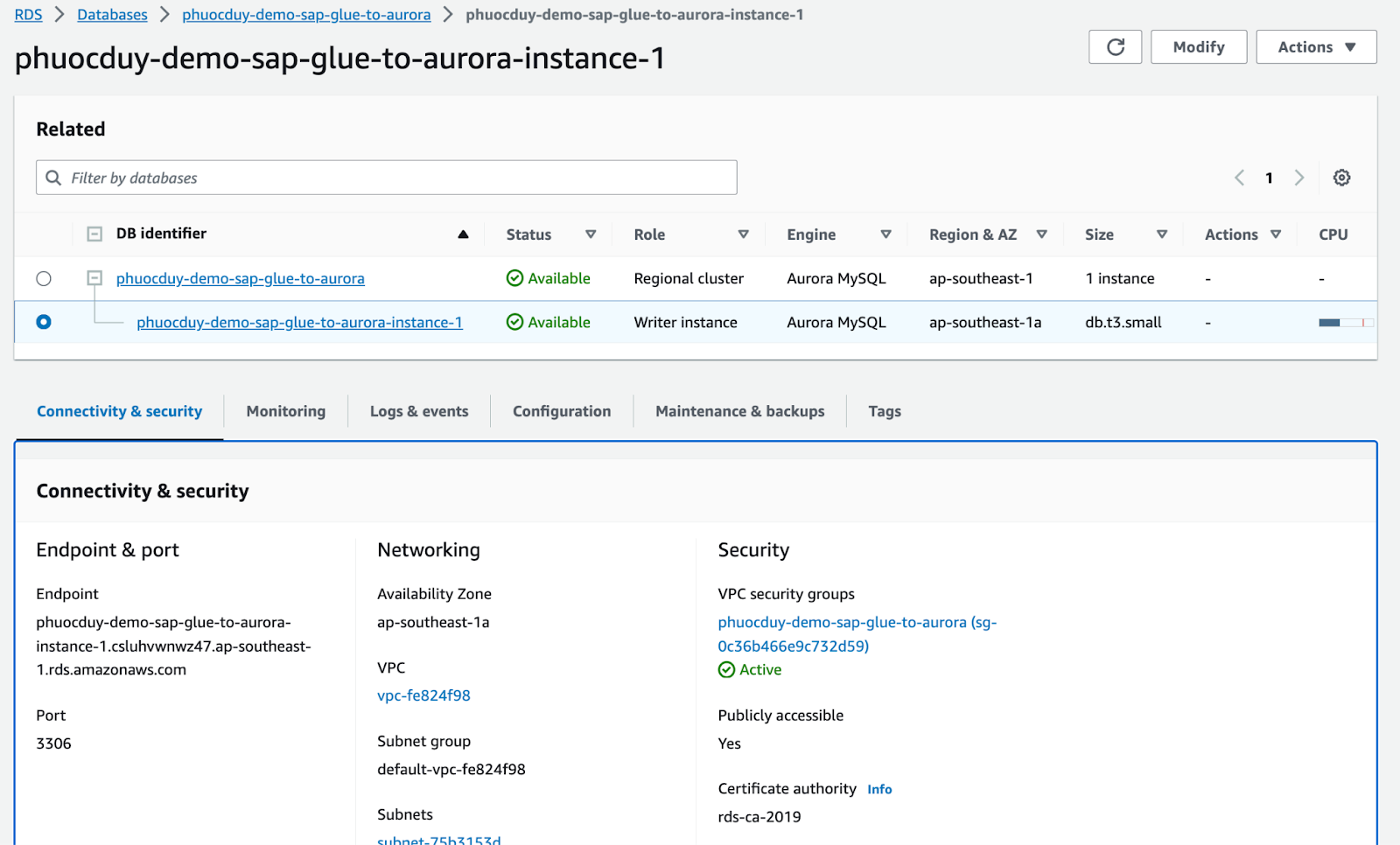1400x845 pixels.
Task: Open phuocduy-demo-sap-glue-to-aurora cluster link in table
Action: pos(241,278)
